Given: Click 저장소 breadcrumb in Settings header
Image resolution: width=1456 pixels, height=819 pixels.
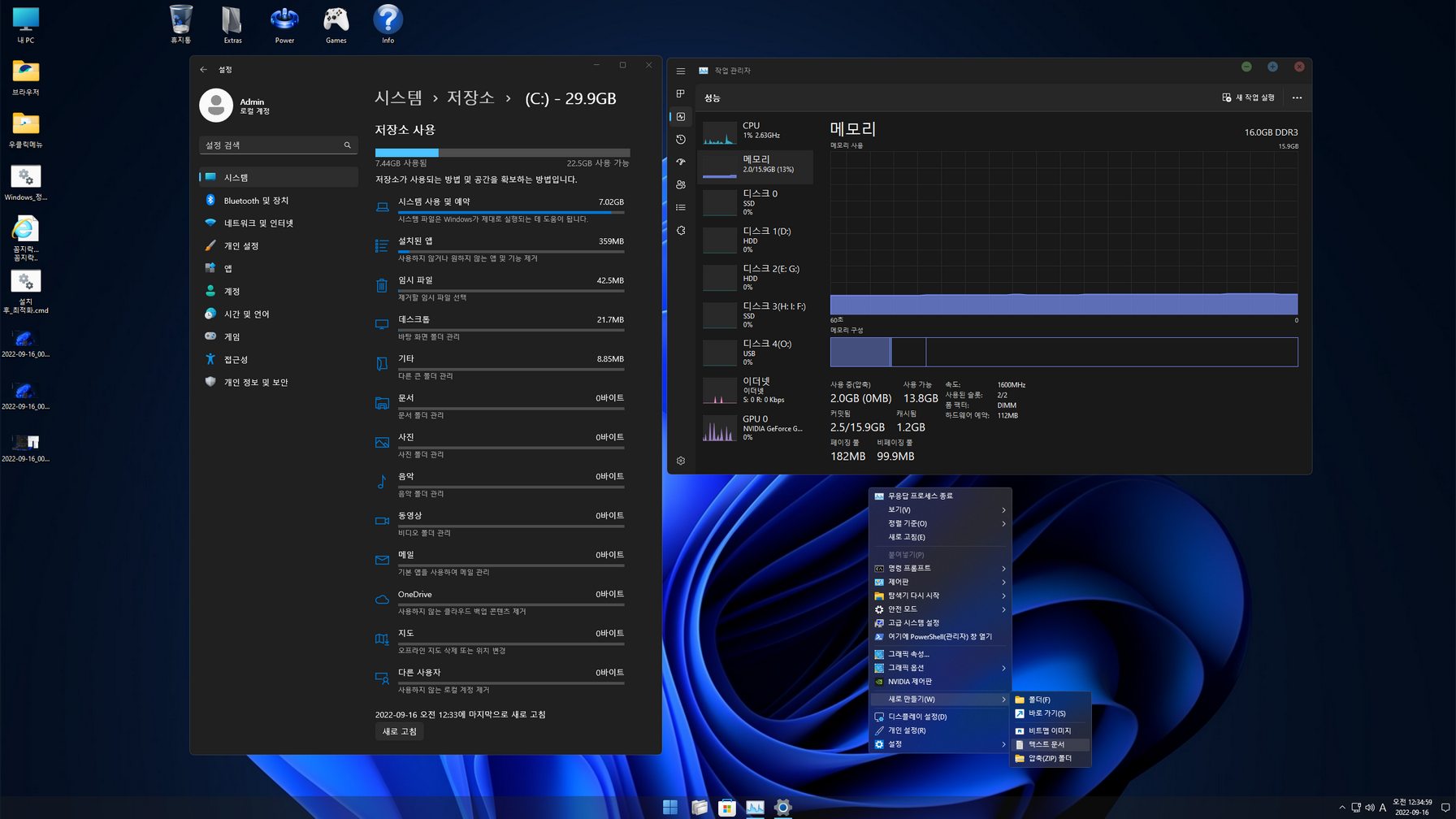Looking at the screenshot, I should (x=470, y=98).
